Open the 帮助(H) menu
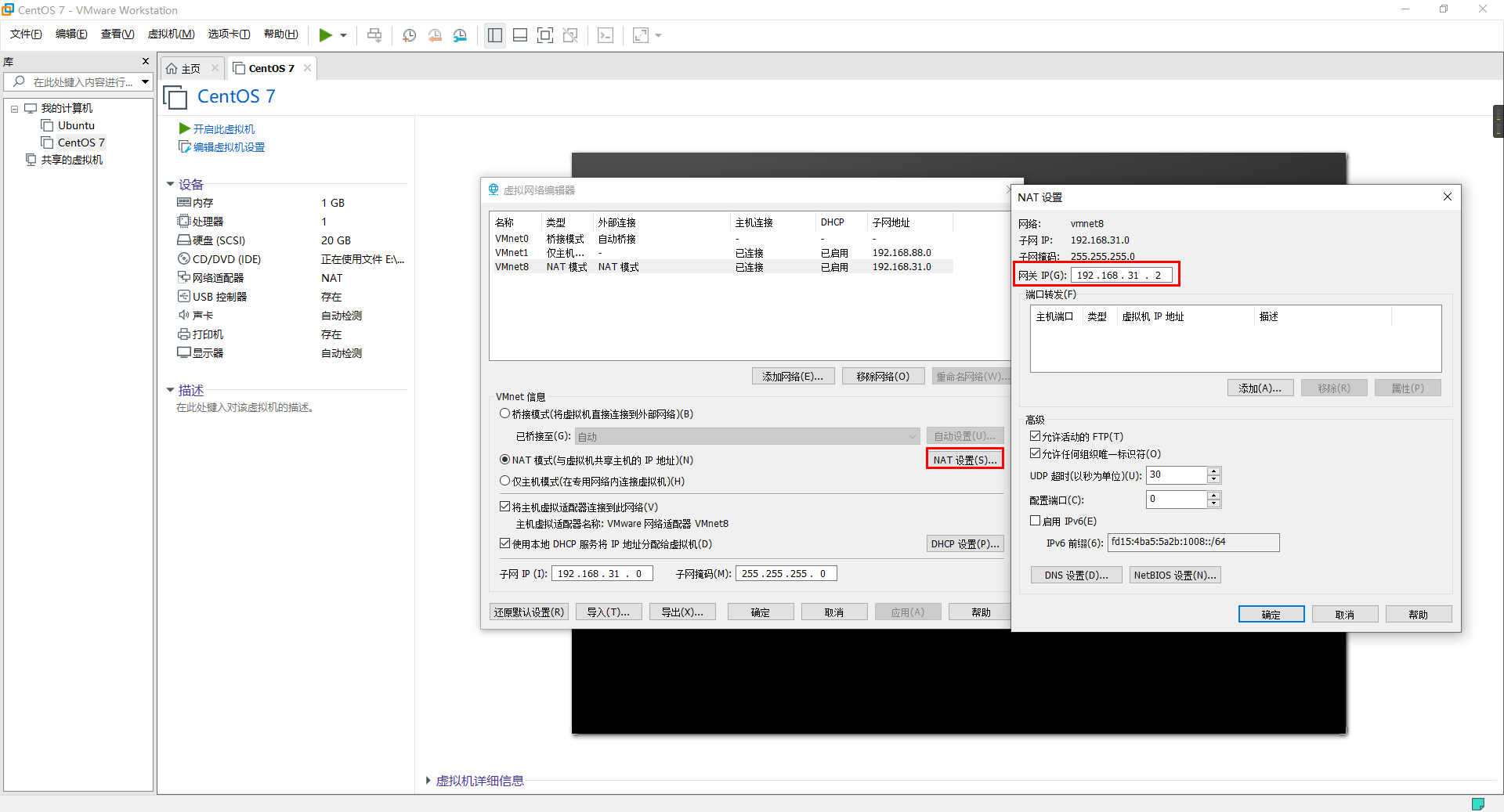The image size is (1504, 812). [x=281, y=34]
